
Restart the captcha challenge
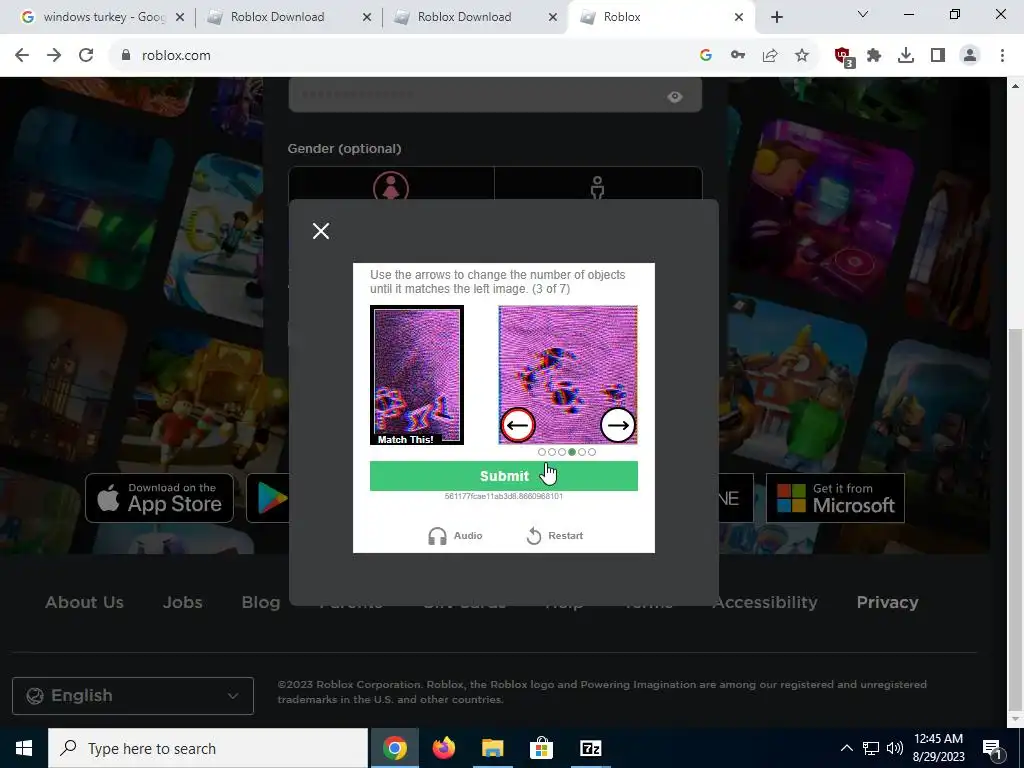554,536
